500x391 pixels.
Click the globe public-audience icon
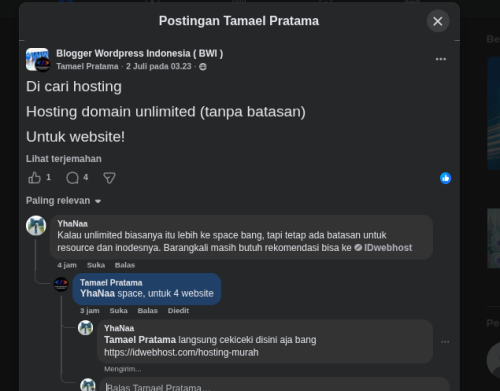coord(203,67)
